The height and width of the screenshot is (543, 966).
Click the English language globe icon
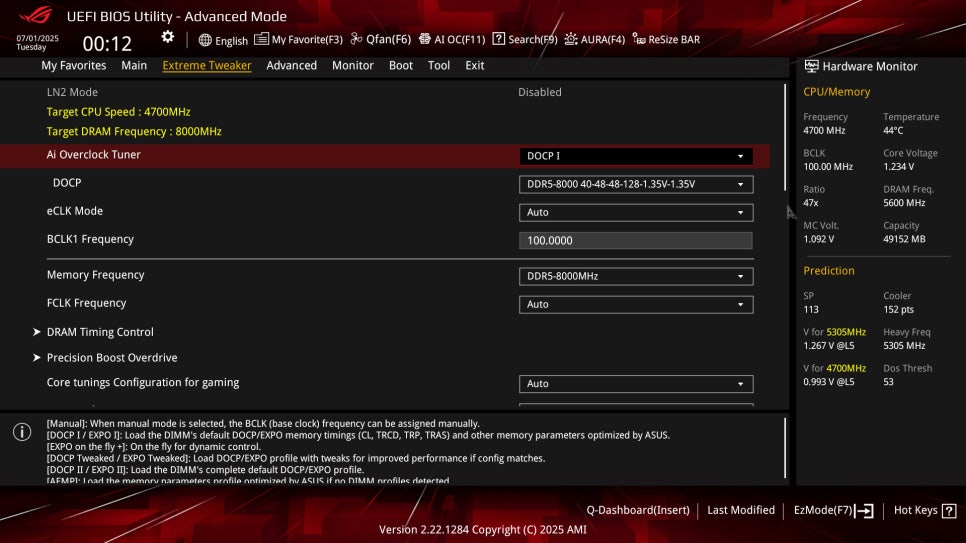(205, 40)
